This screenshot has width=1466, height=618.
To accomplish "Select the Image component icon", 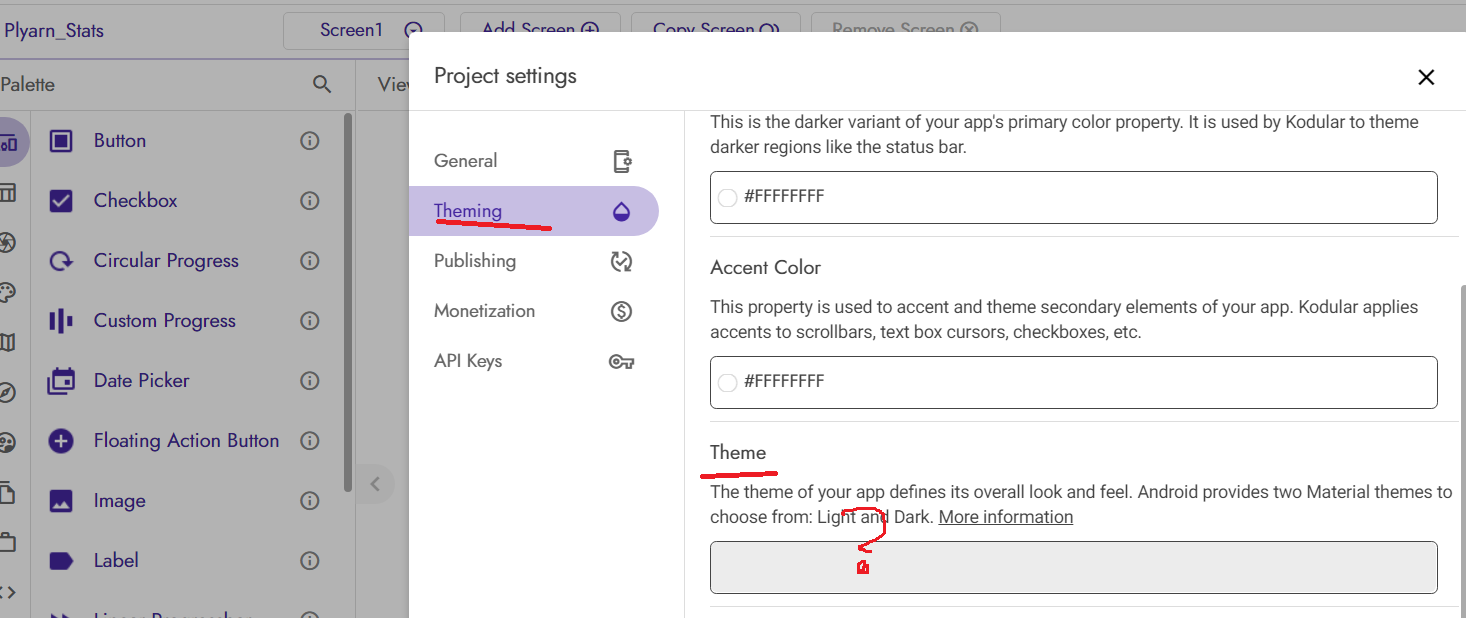I will click(61, 501).
